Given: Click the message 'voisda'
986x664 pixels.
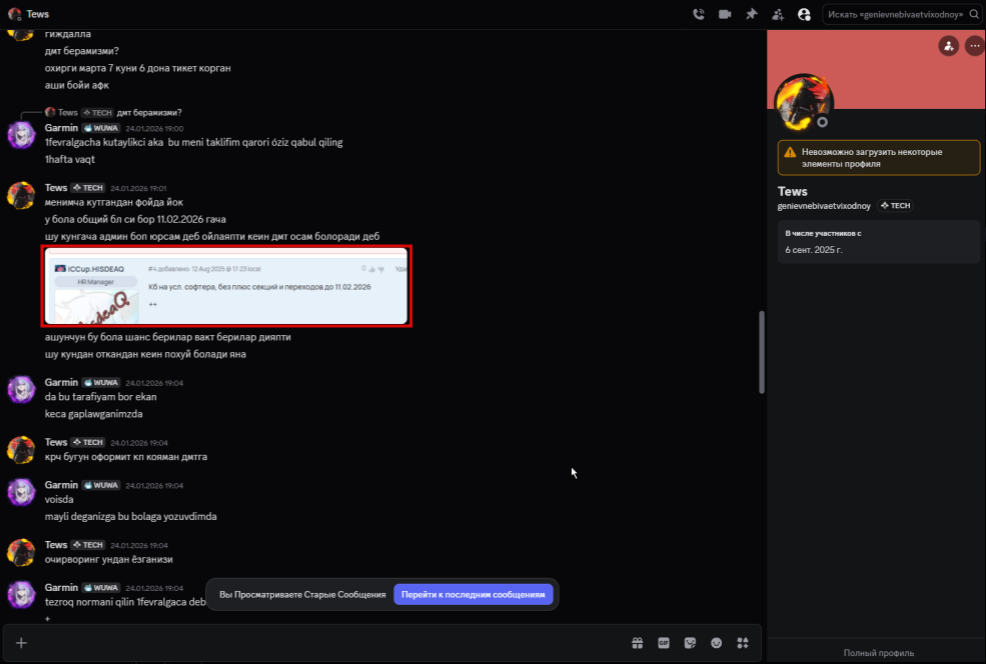Looking at the screenshot, I should (59, 499).
